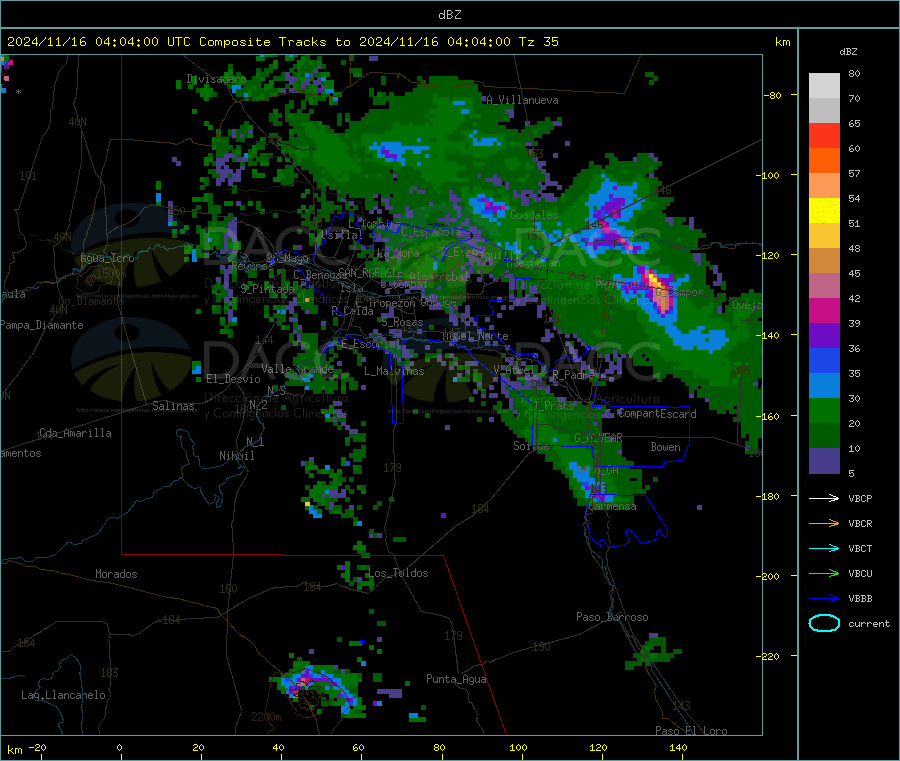
Task: Click the '80' value on the dBZ scale
Action: click(854, 73)
